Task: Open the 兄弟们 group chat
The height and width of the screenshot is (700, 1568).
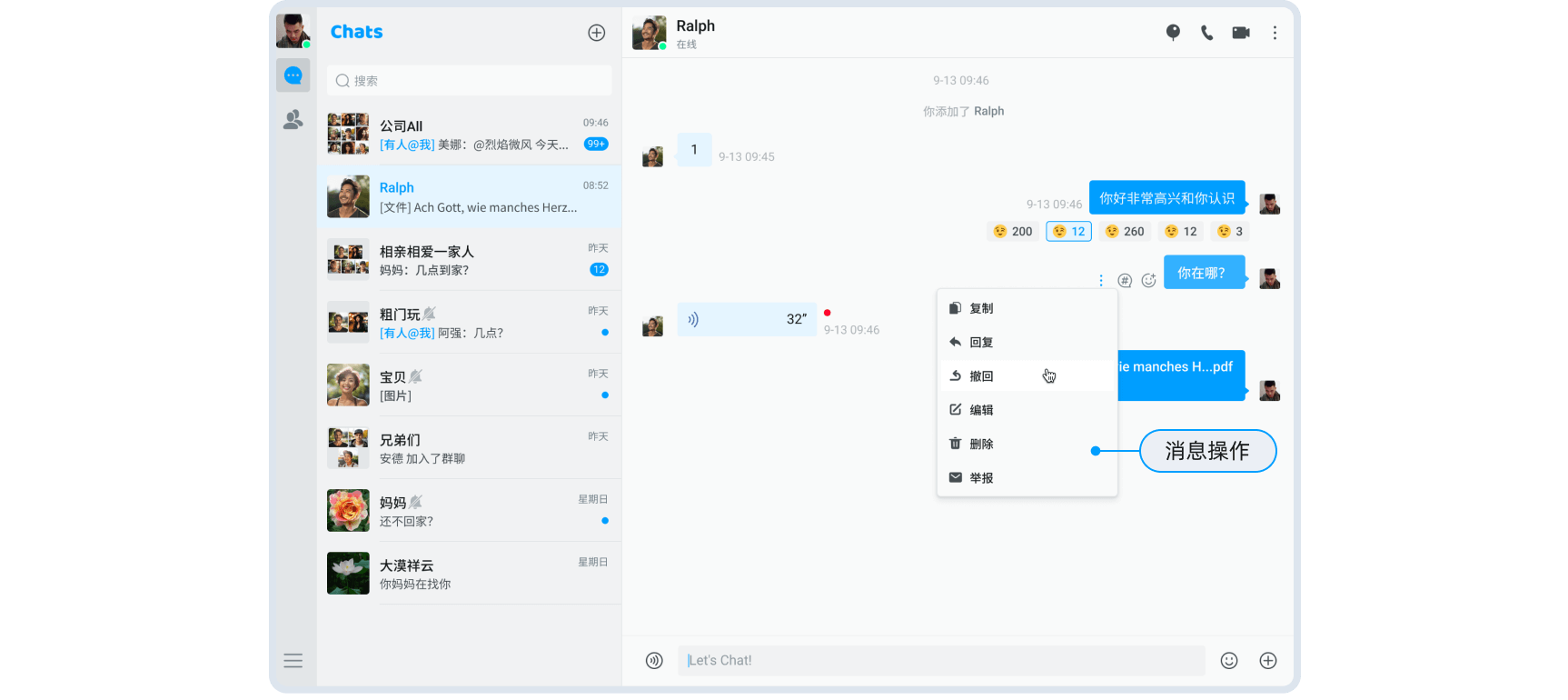Action: (x=469, y=447)
